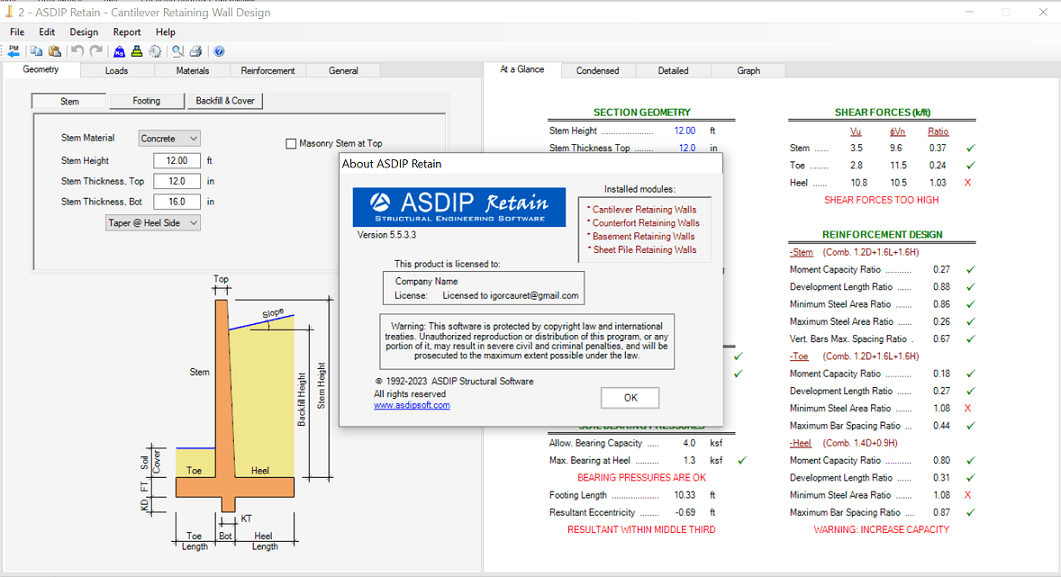Open help with the blue question icon

tap(219, 51)
